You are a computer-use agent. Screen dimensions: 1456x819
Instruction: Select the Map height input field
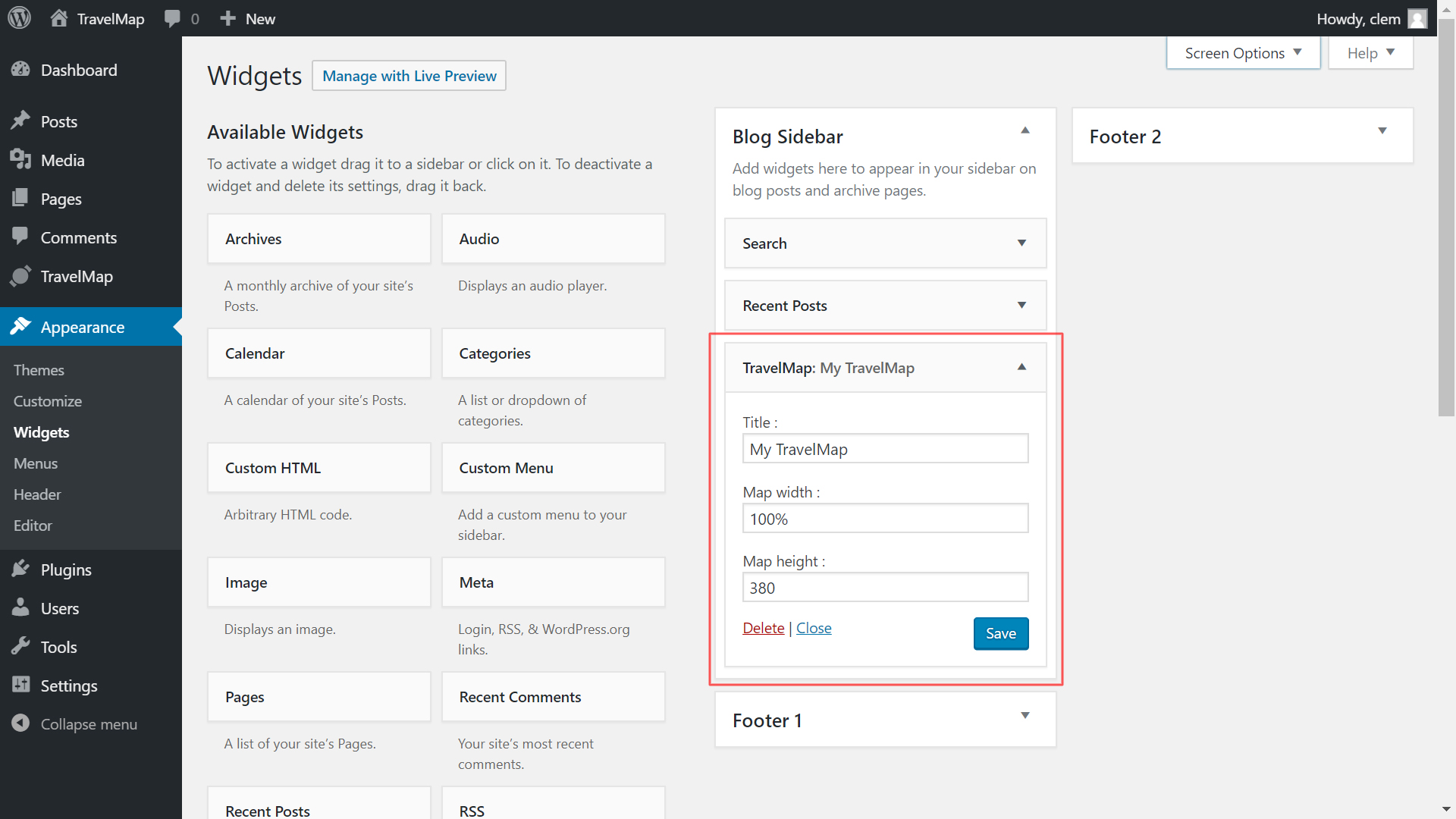tap(885, 587)
